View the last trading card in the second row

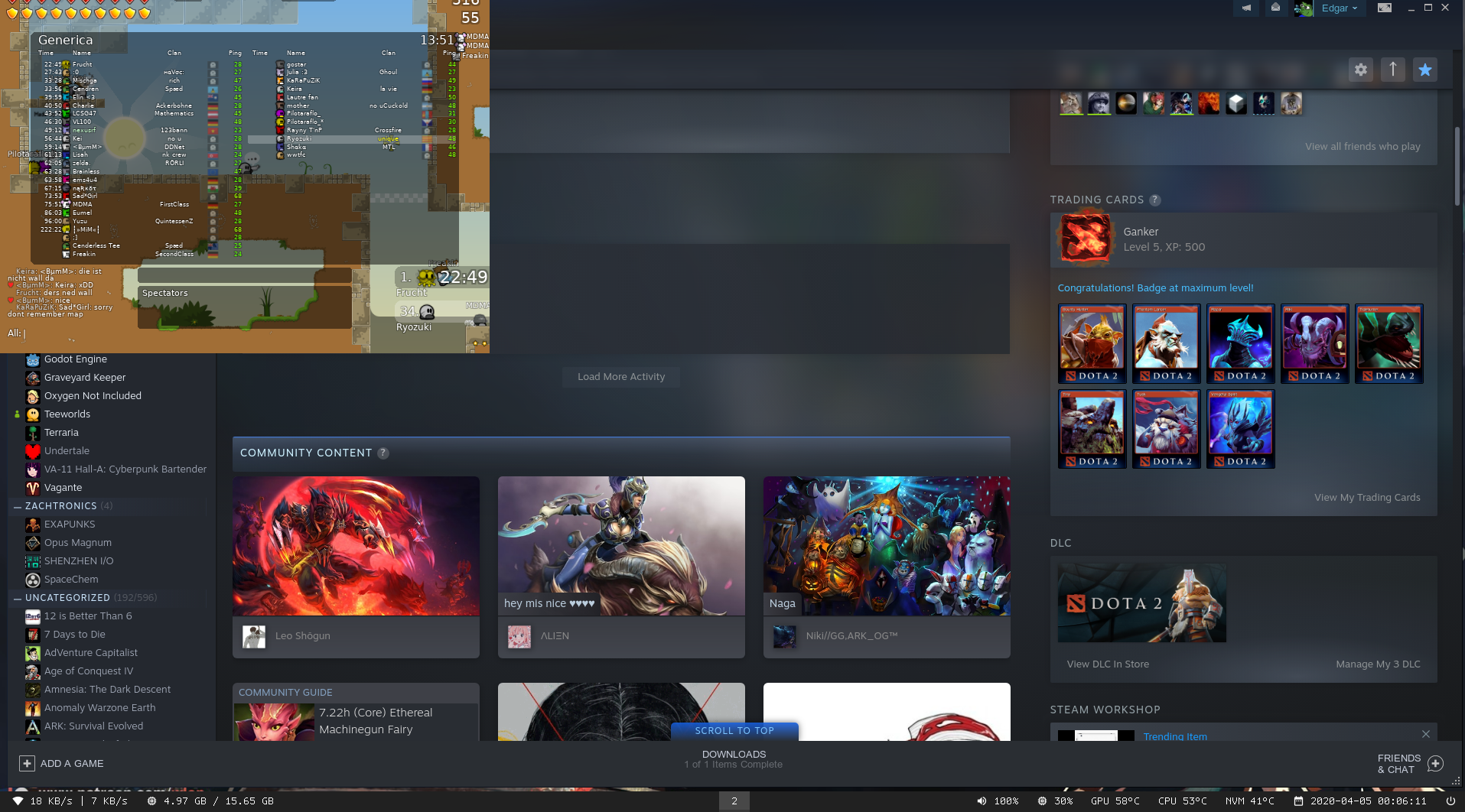click(x=1240, y=429)
